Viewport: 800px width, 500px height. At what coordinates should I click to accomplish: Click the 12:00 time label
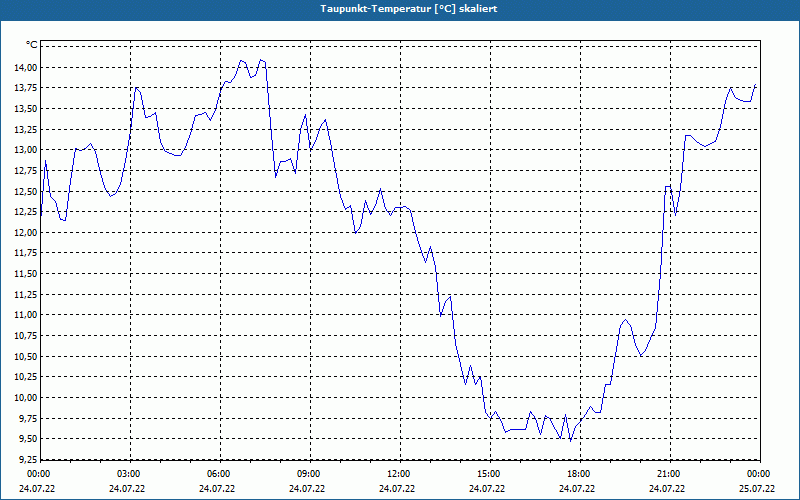(x=398, y=474)
